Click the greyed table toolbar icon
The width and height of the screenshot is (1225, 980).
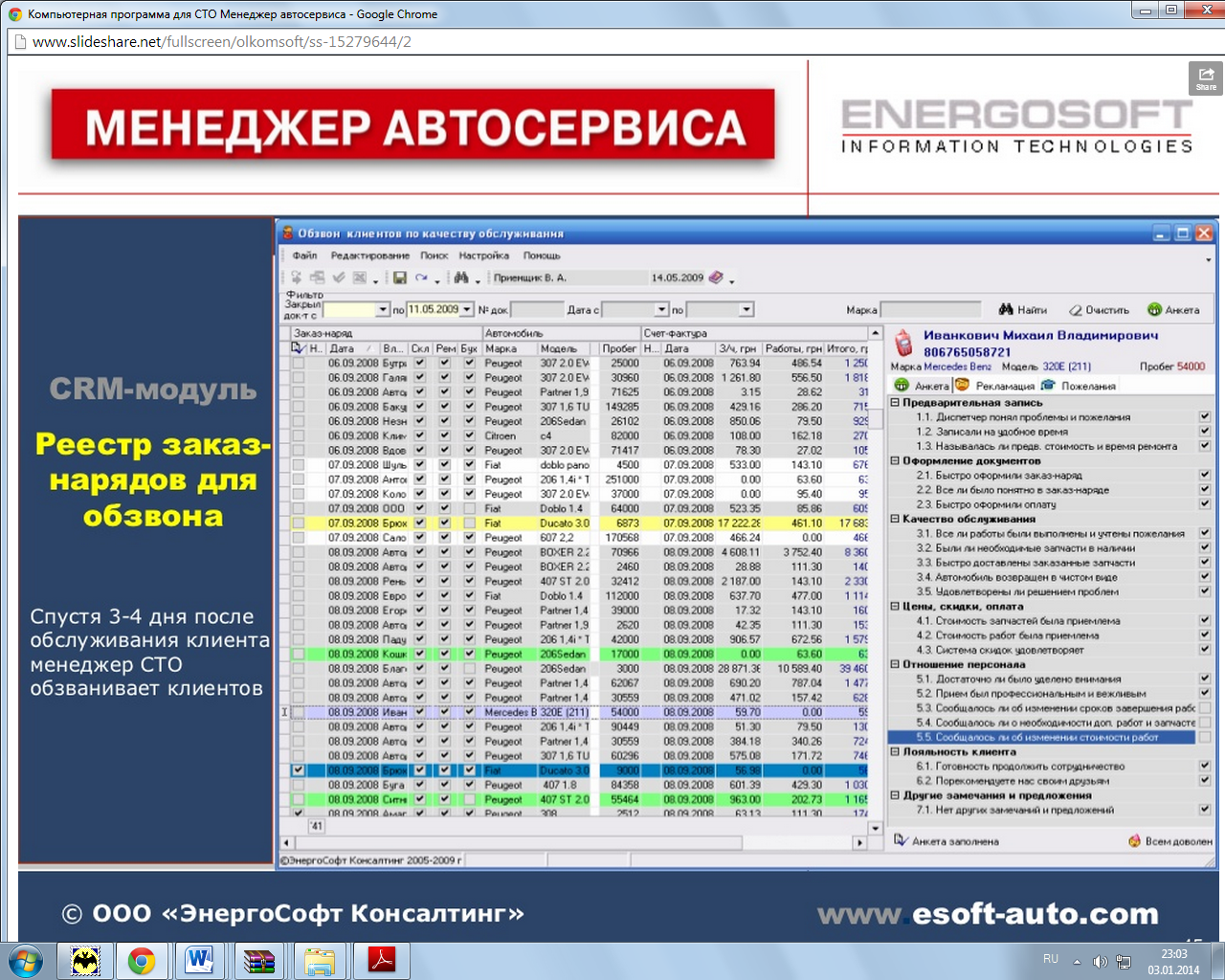tap(360, 278)
